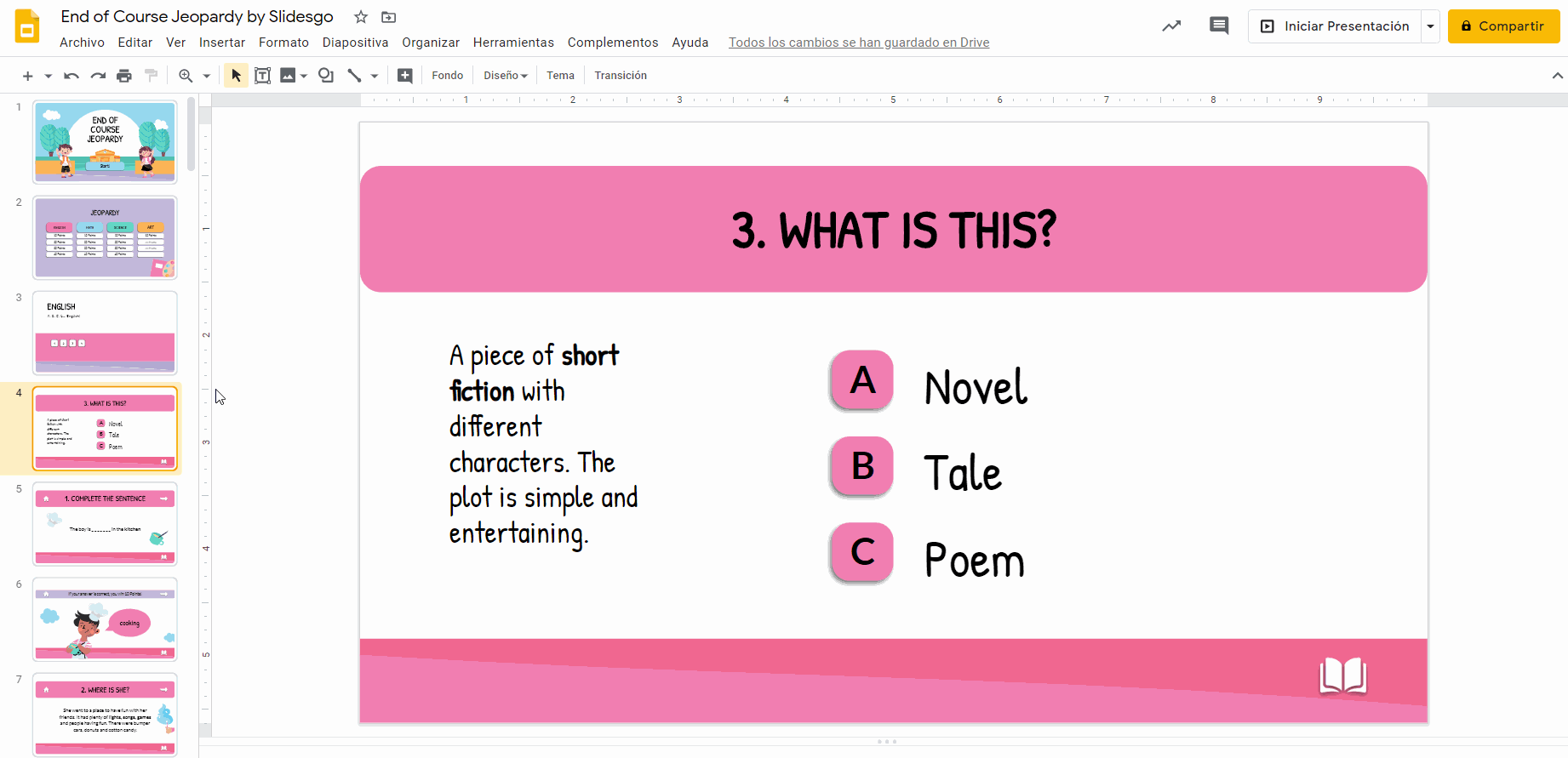The height and width of the screenshot is (758, 1568).
Task: Open the Editar menu
Action: pos(135,43)
